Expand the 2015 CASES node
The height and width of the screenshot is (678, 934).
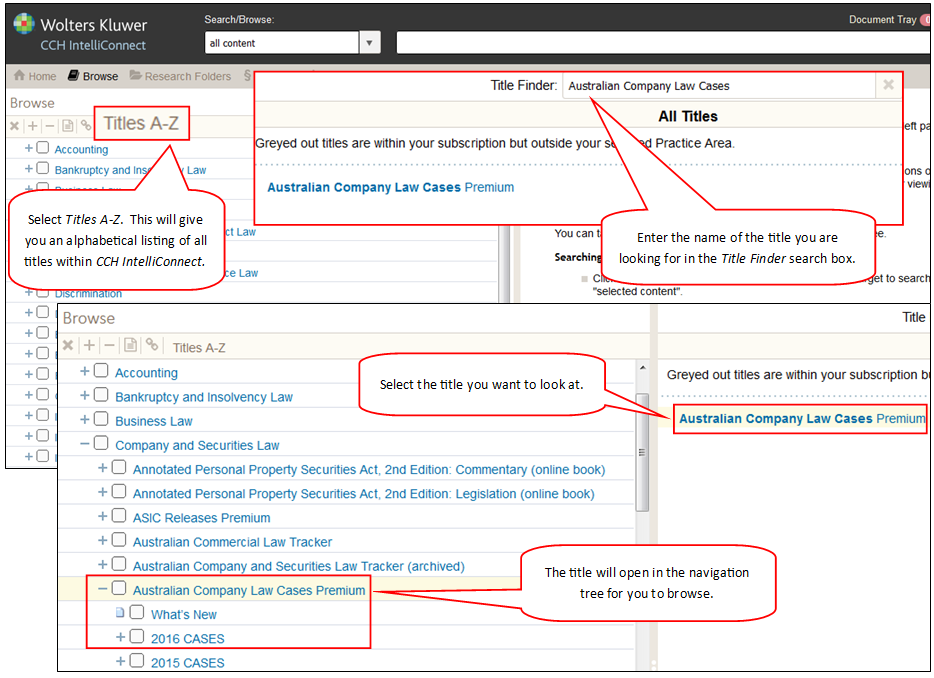point(120,661)
